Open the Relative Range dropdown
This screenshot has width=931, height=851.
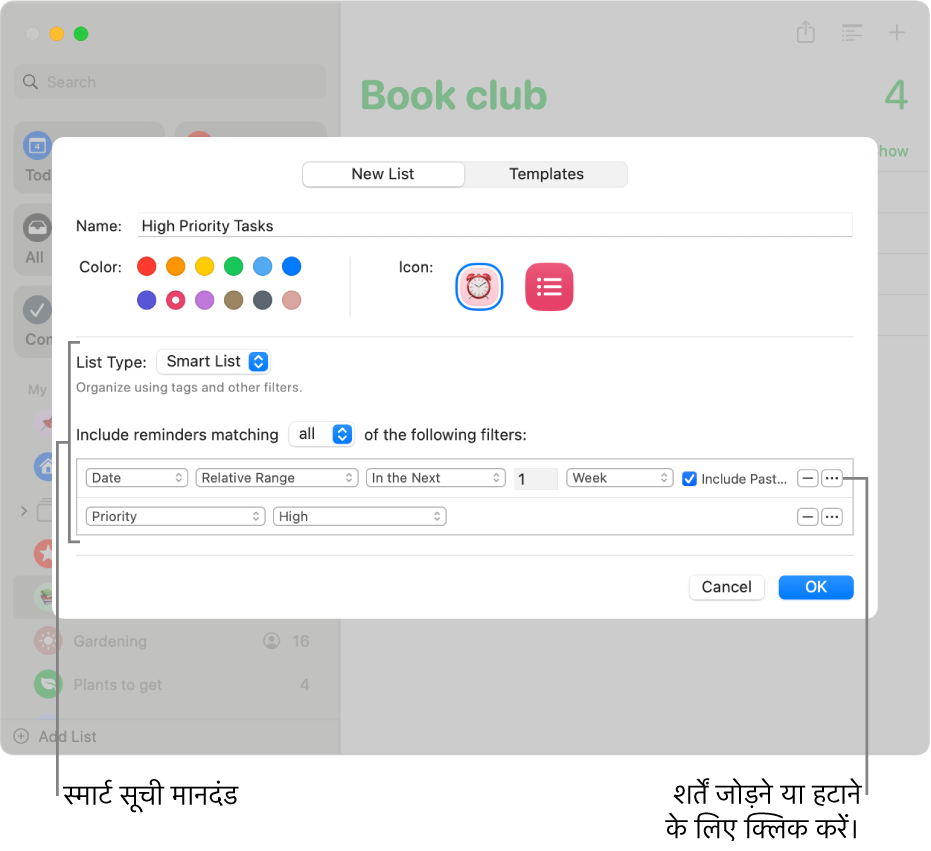coord(277,478)
